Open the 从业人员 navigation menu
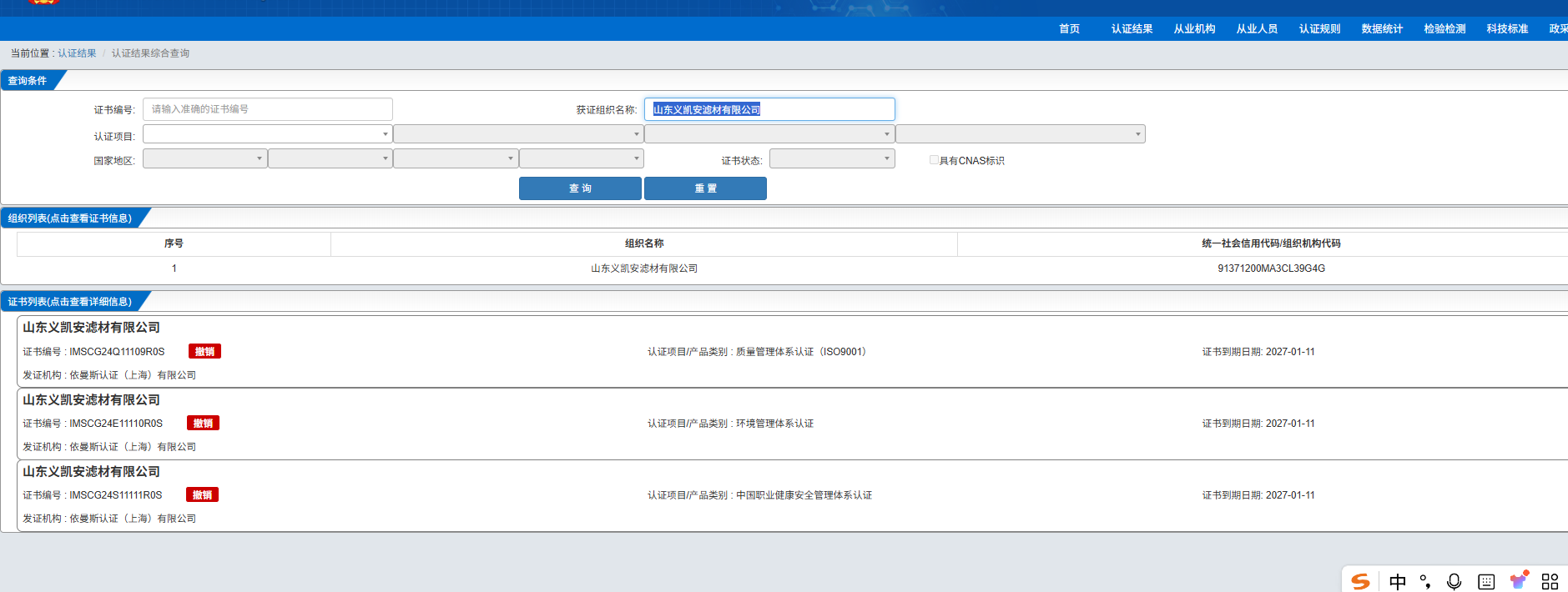The height and width of the screenshot is (592, 1568). (1257, 28)
